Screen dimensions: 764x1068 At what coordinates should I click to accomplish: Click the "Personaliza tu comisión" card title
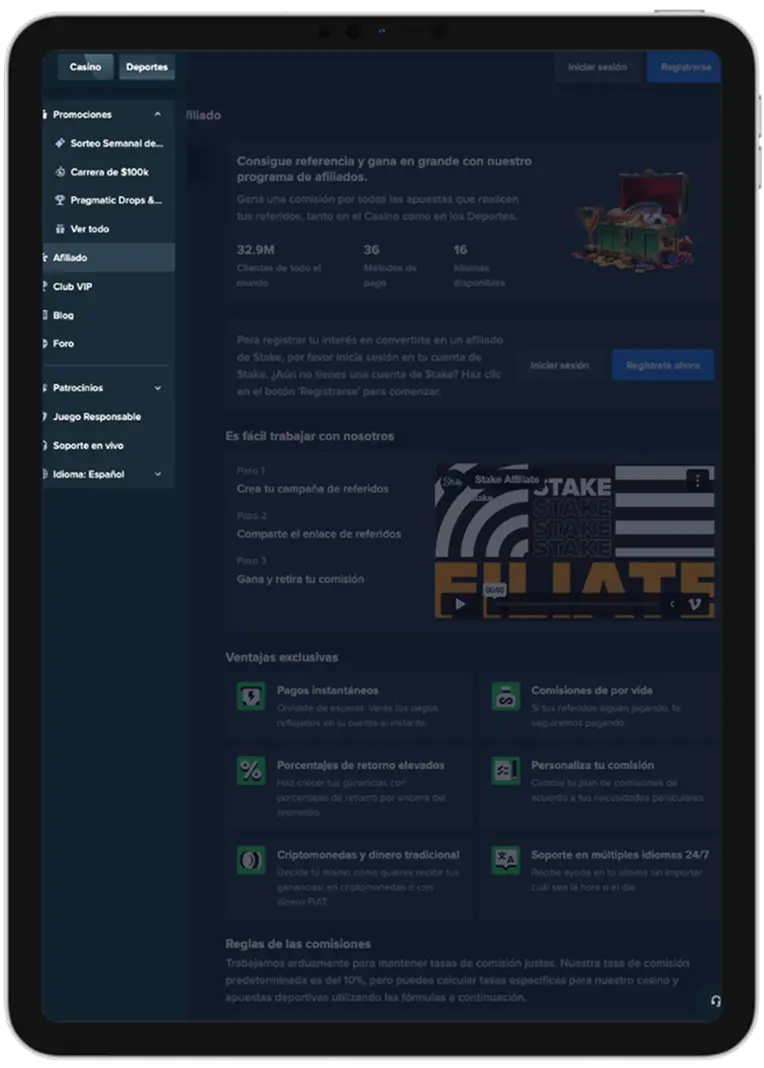(x=592, y=765)
